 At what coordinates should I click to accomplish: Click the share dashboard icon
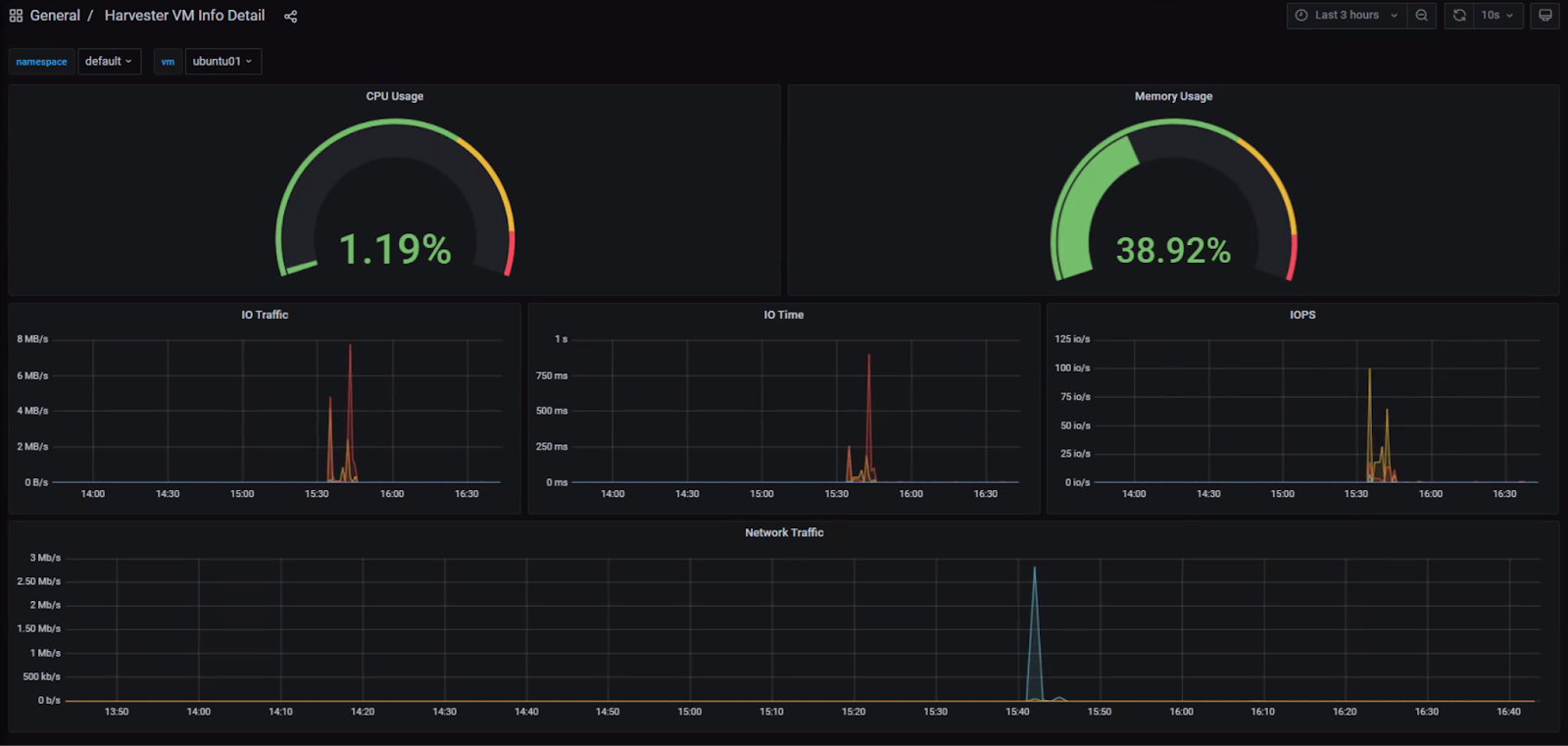[290, 16]
